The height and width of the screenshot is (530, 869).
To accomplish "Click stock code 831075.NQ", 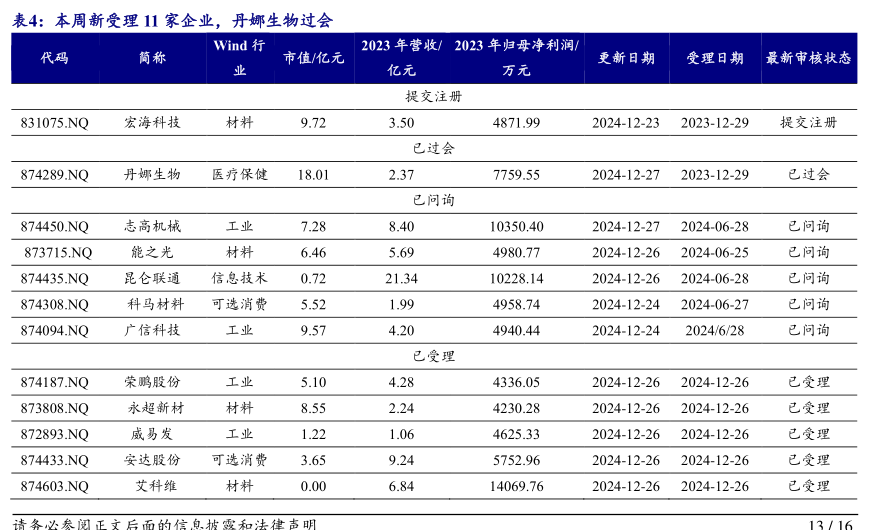I will (x=54, y=123).
